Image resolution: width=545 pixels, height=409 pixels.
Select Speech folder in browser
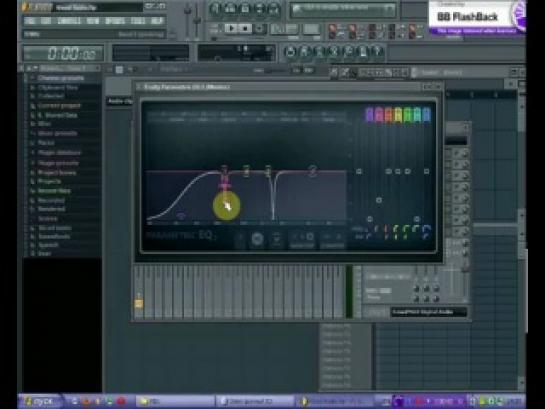coord(48,245)
